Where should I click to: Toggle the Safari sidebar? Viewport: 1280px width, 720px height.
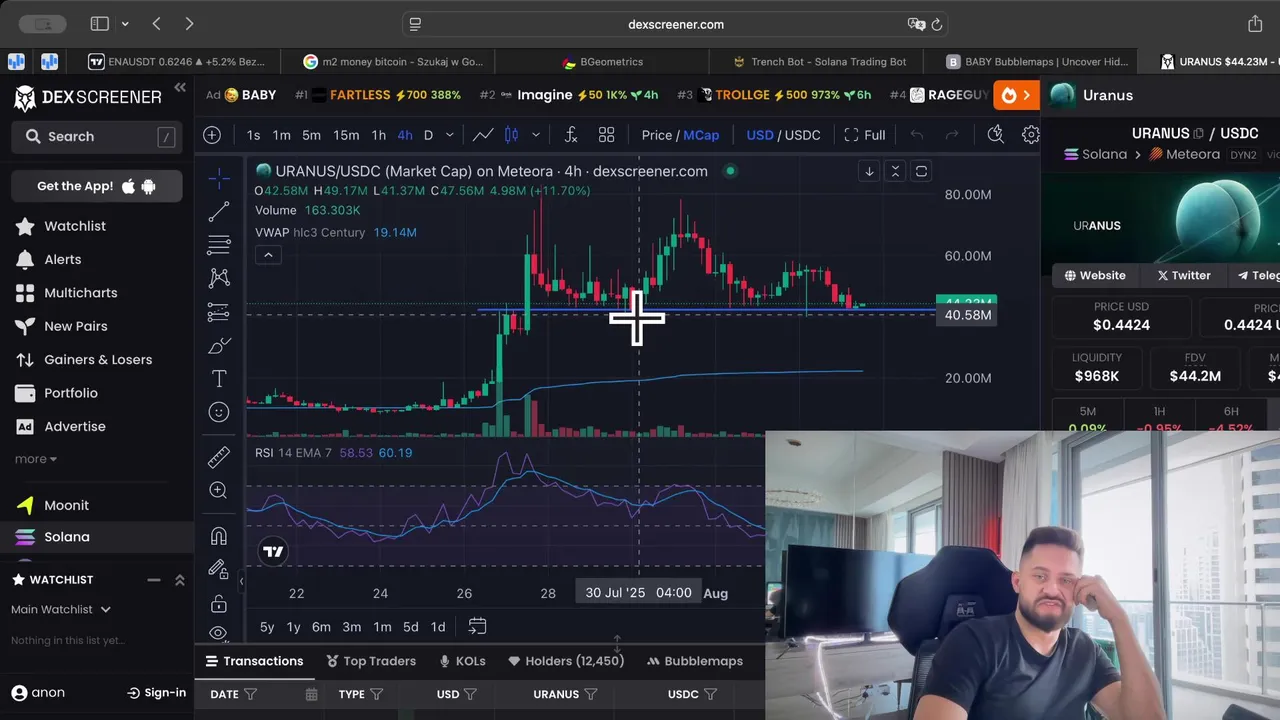click(x=100, y=24)
